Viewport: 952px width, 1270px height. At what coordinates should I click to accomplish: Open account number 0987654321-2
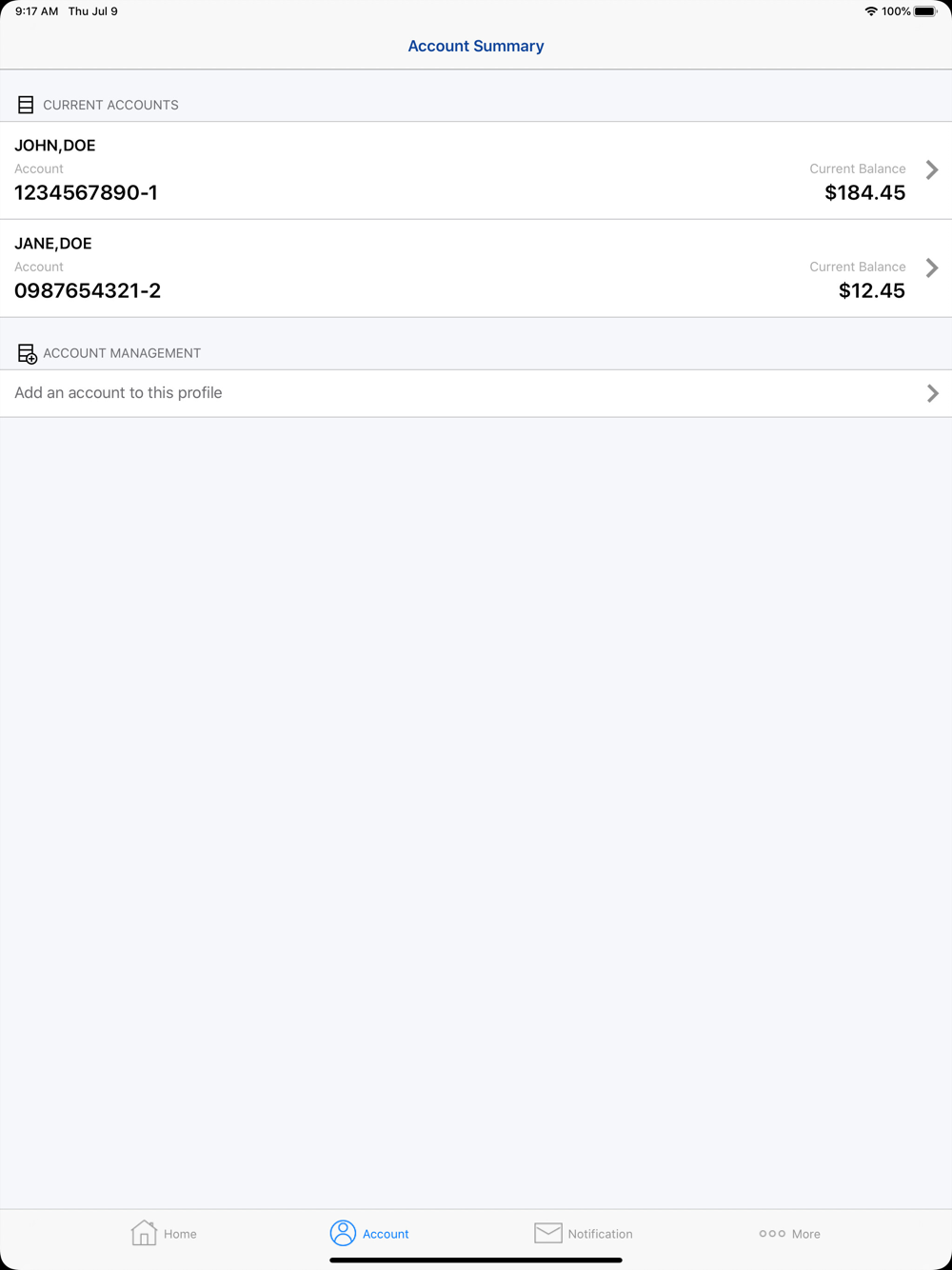(x=88, y=290)
